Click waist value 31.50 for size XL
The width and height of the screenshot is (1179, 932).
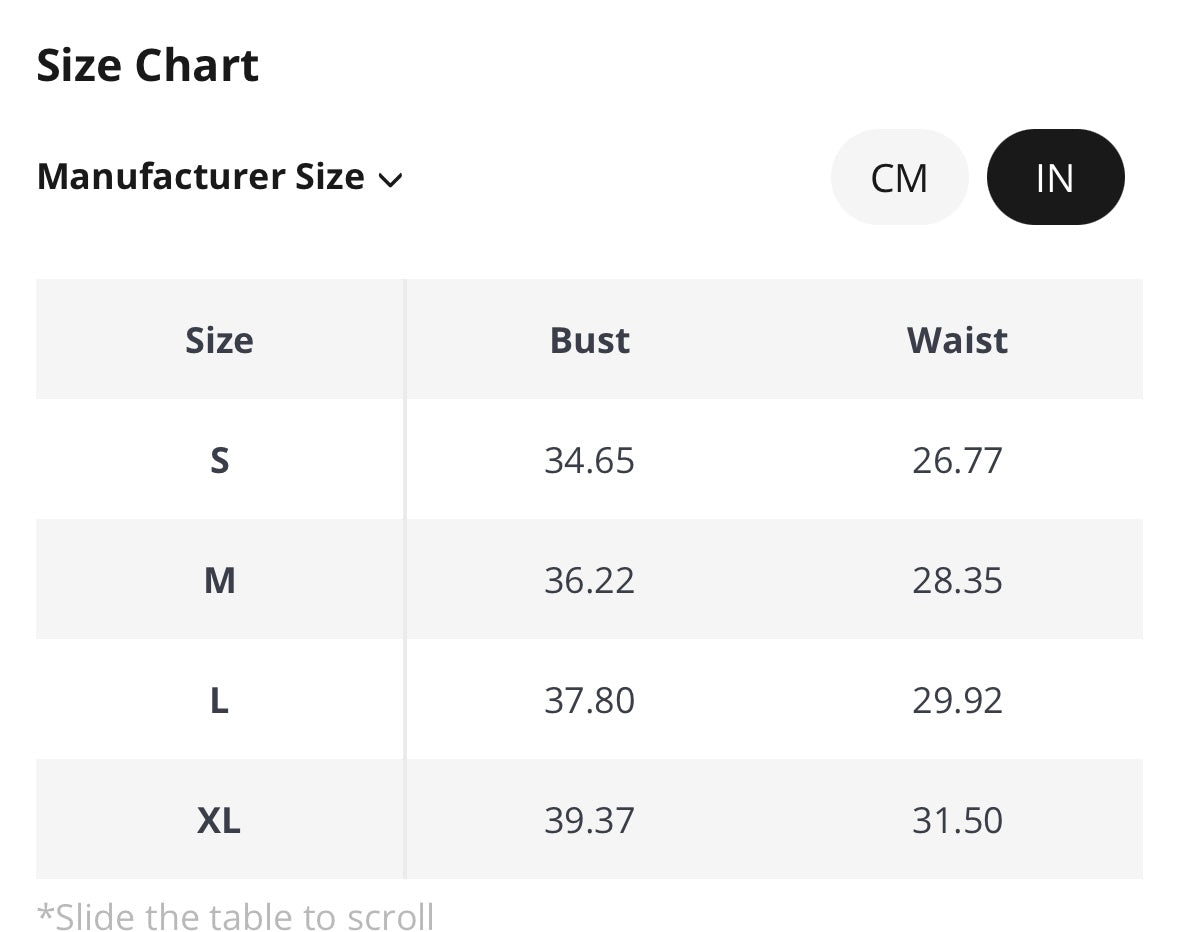tap(957, 820)
